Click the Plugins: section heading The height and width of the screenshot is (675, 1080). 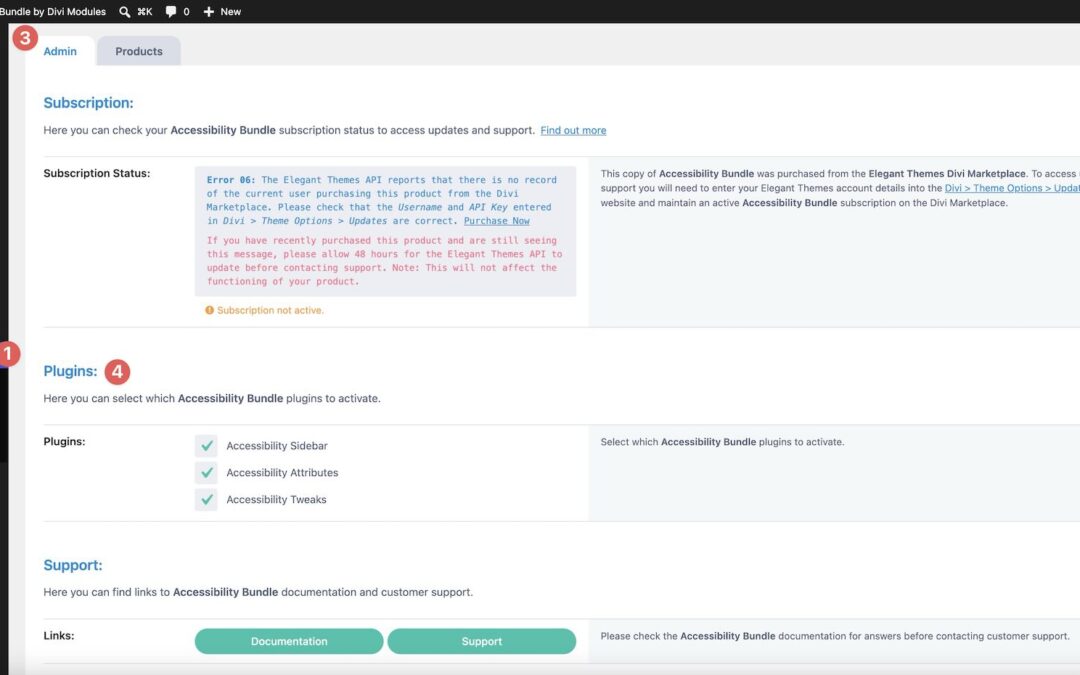click(x=70, y=371)
